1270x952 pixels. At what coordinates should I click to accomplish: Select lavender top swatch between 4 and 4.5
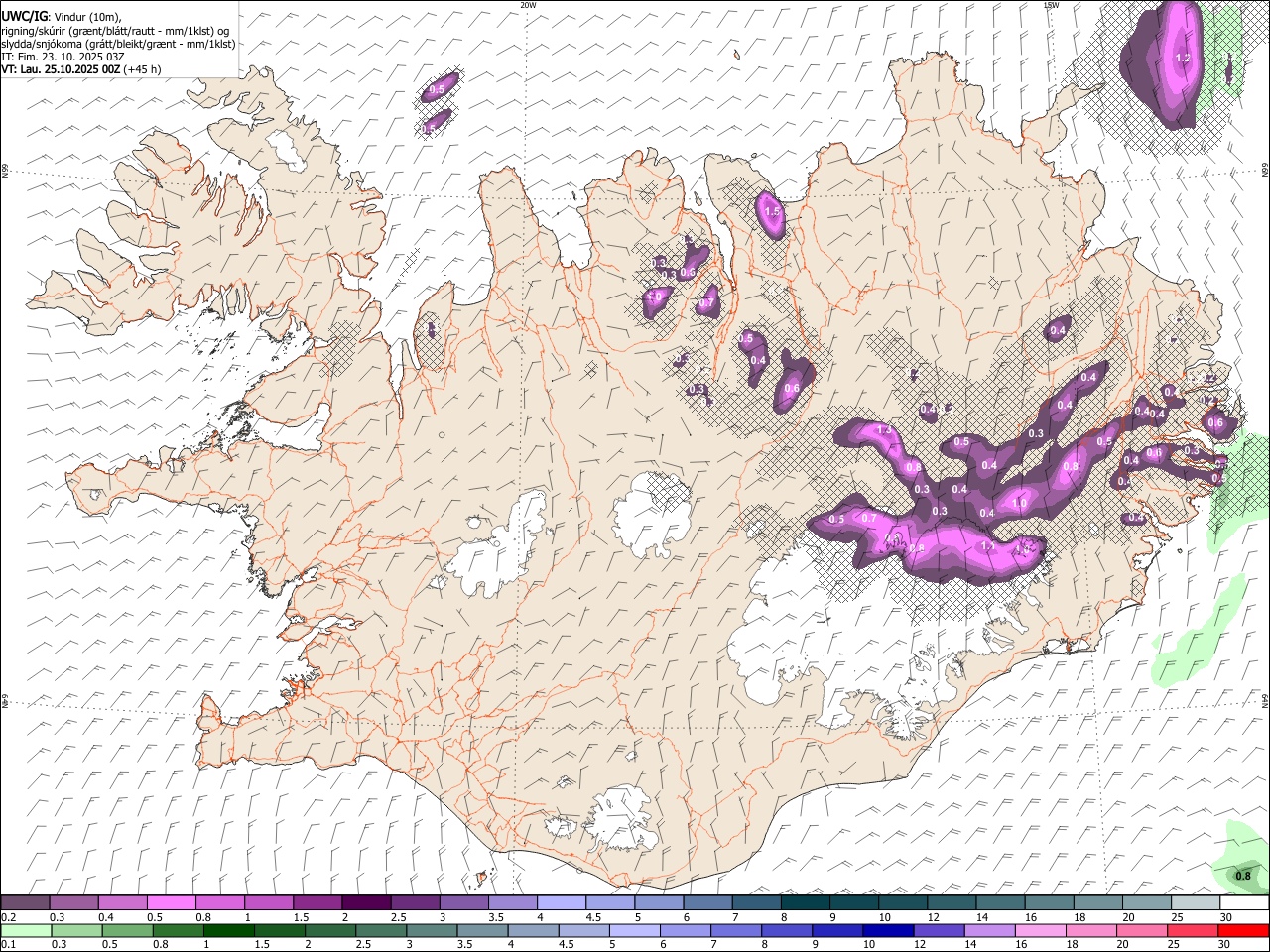point(562,902)
